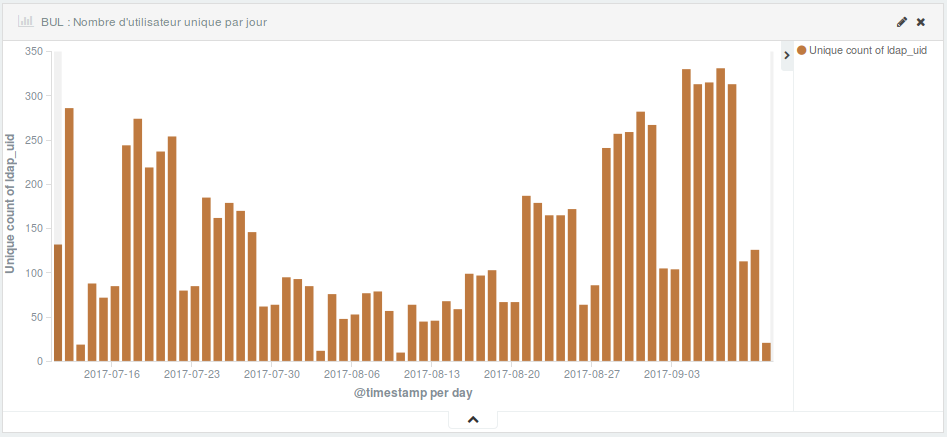This screenshot has width=947, height=437.
Task: Click the 2017-07-16 date label on x-axis
Action: pyautogui.click(x=112, y=374)
